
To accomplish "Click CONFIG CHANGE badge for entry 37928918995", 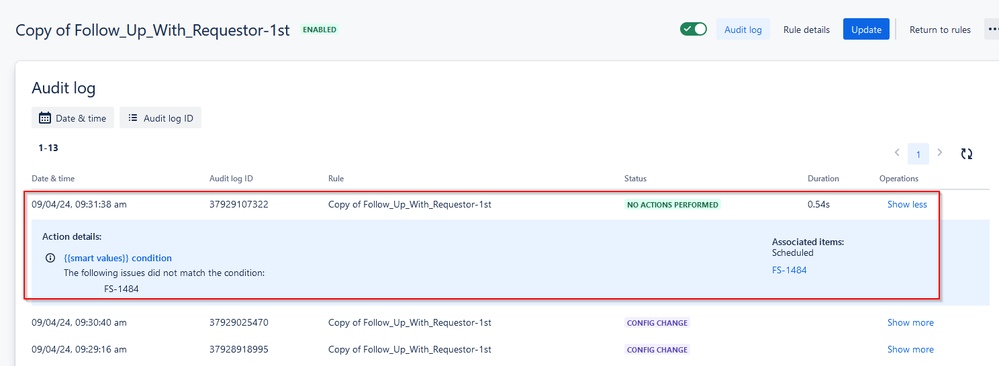I will pyautogui.click(x=657, y=349).
